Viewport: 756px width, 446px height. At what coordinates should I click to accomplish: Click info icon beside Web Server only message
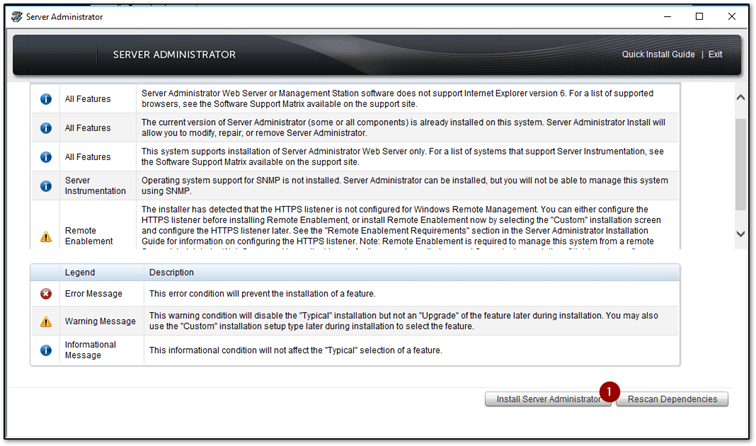coord(46,157)
